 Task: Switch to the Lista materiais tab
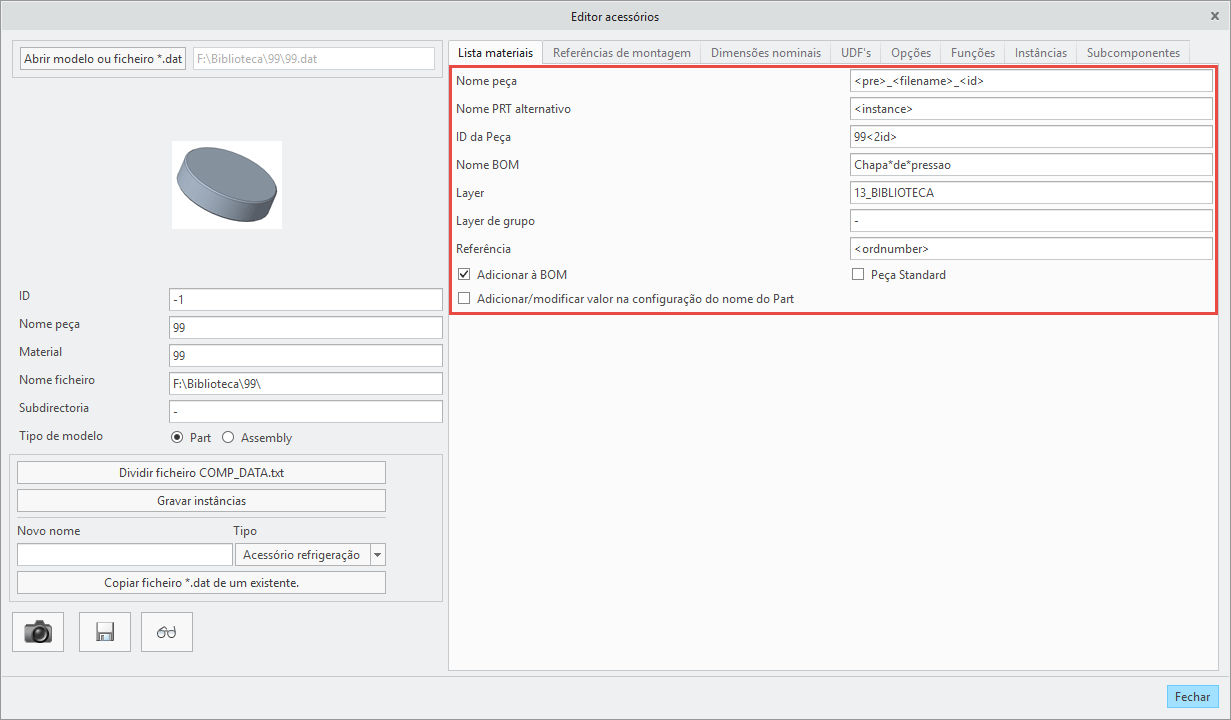(x=495, y=53)
